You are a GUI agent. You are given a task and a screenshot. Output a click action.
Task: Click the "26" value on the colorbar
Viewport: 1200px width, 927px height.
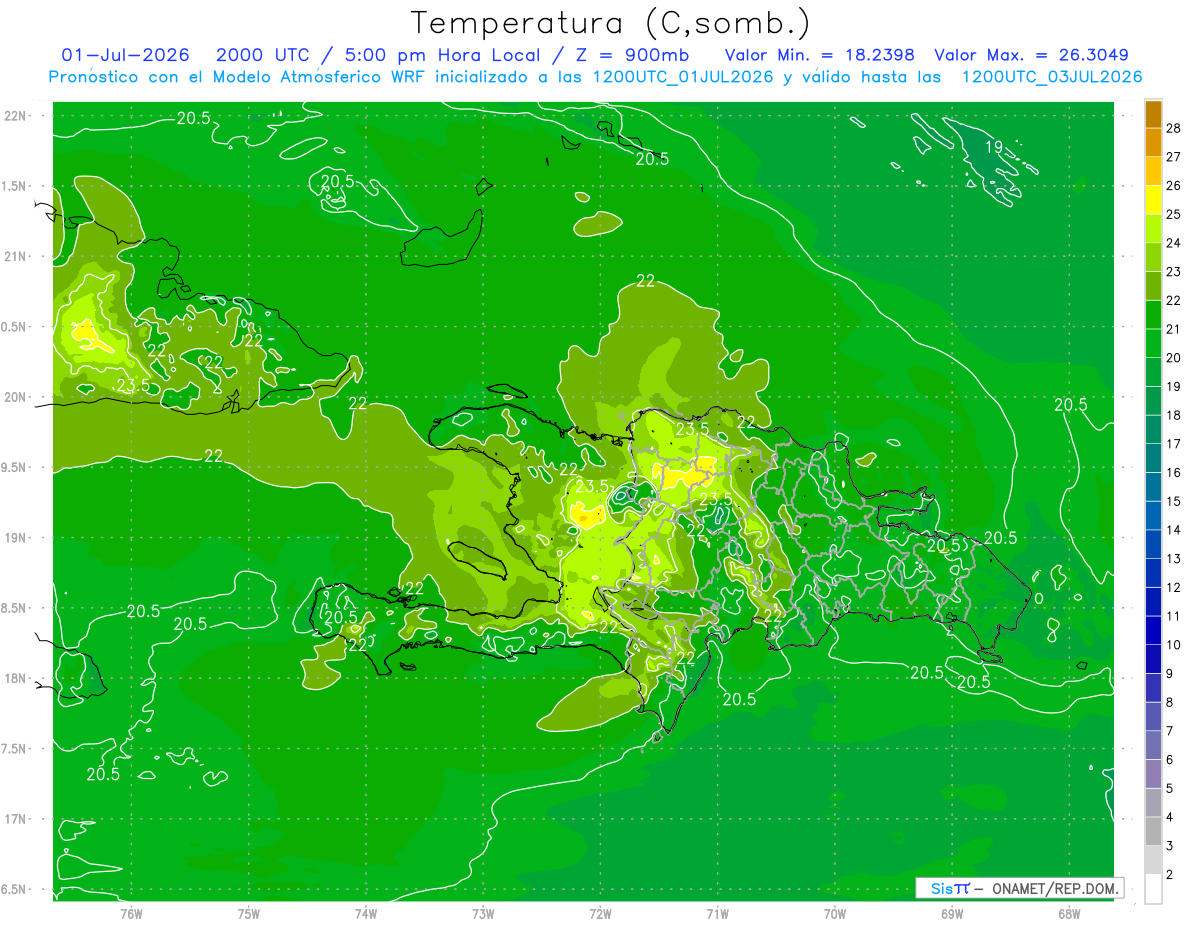click(1174, 186)
